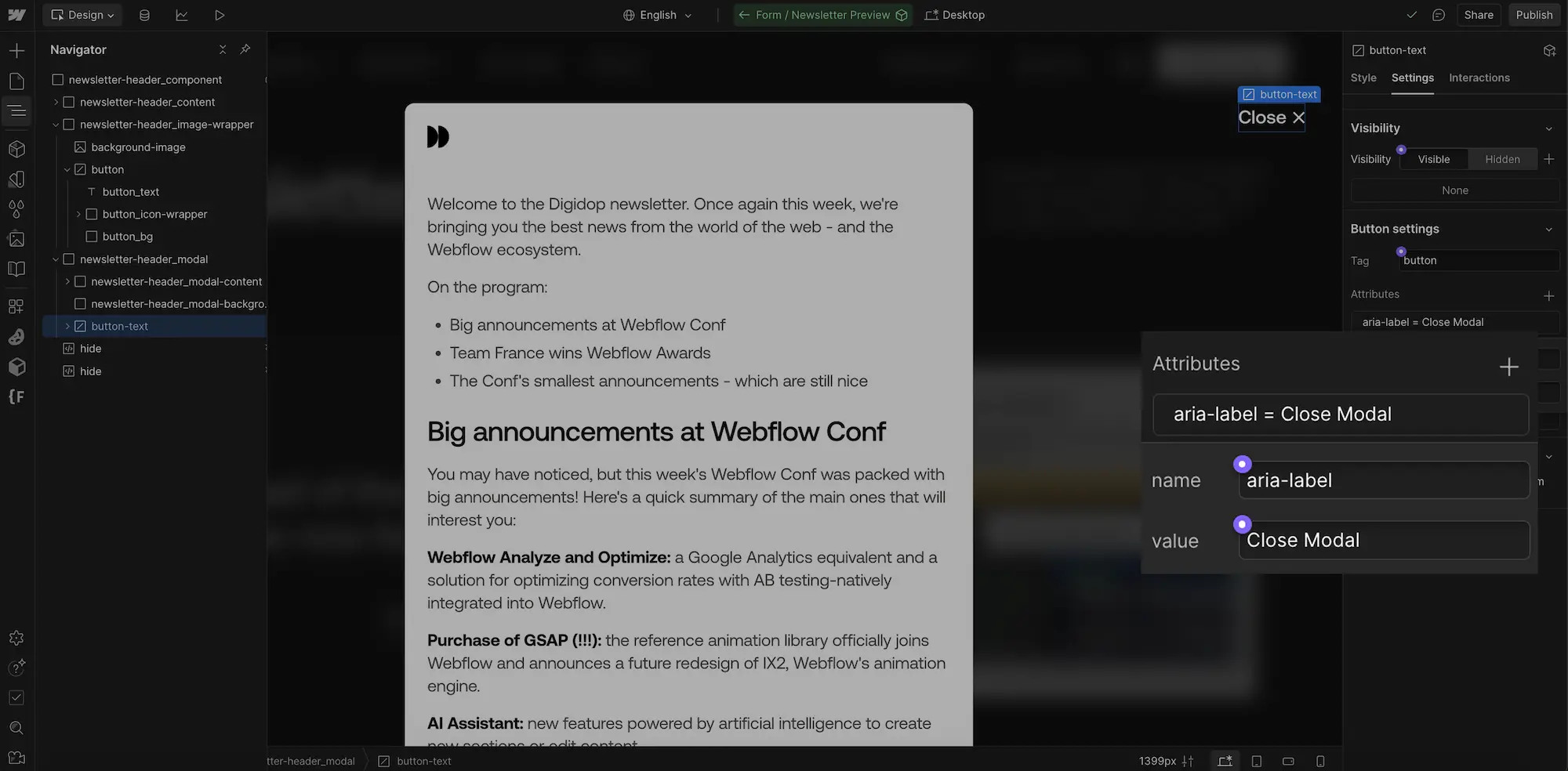Open the Style selectors droplets icon
Viewport: 1568px width, 771px height.
coord(16,209)
